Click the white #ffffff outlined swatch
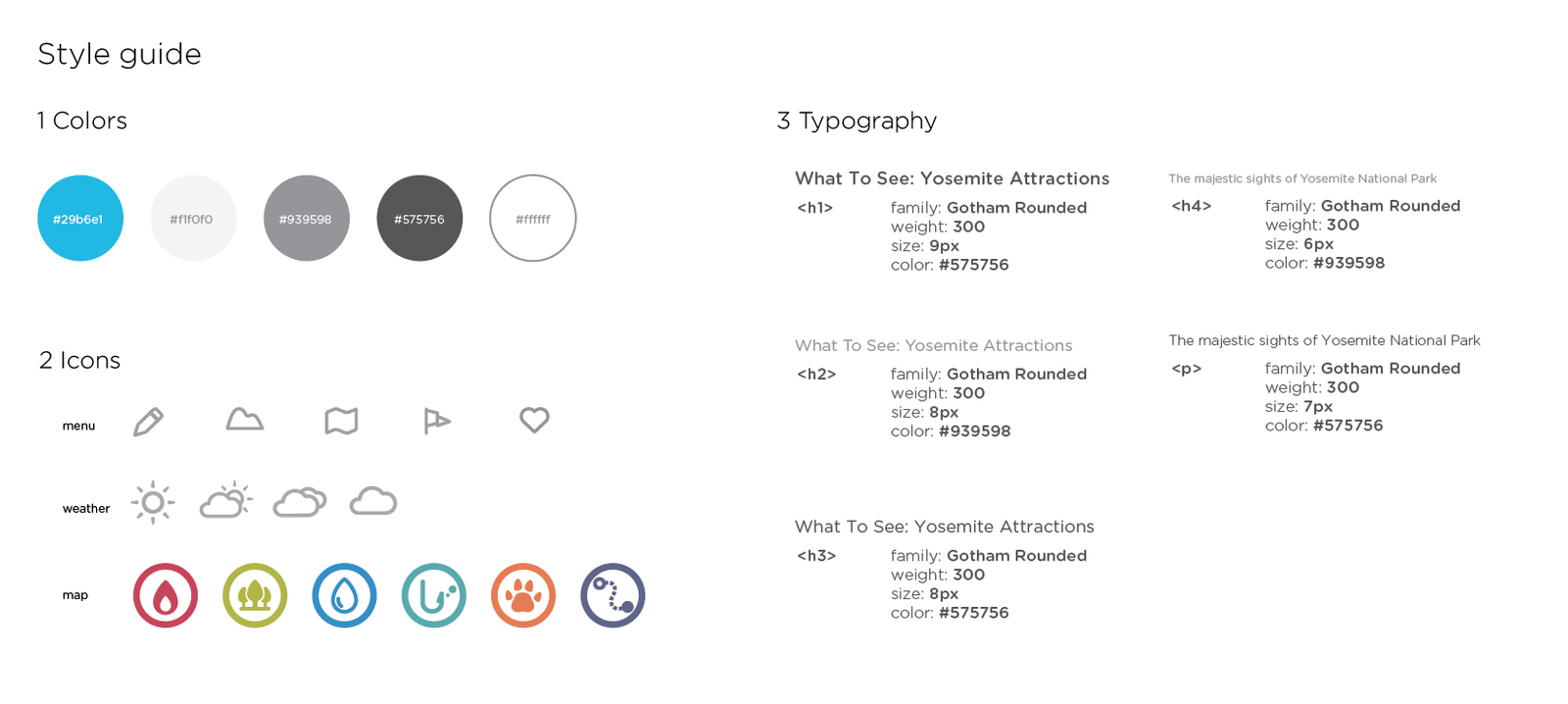This screenshot has height=704, width=1568. point(533,219)
